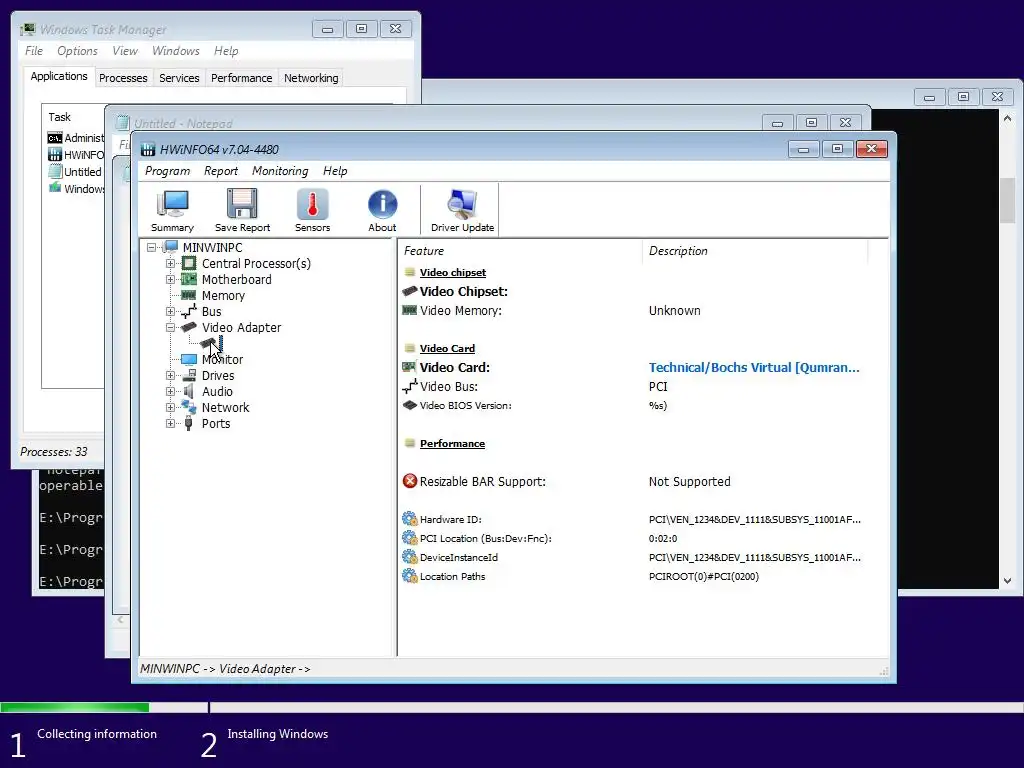
Task: Expand the Ports tree node
Action: click(x=170, y=423)
